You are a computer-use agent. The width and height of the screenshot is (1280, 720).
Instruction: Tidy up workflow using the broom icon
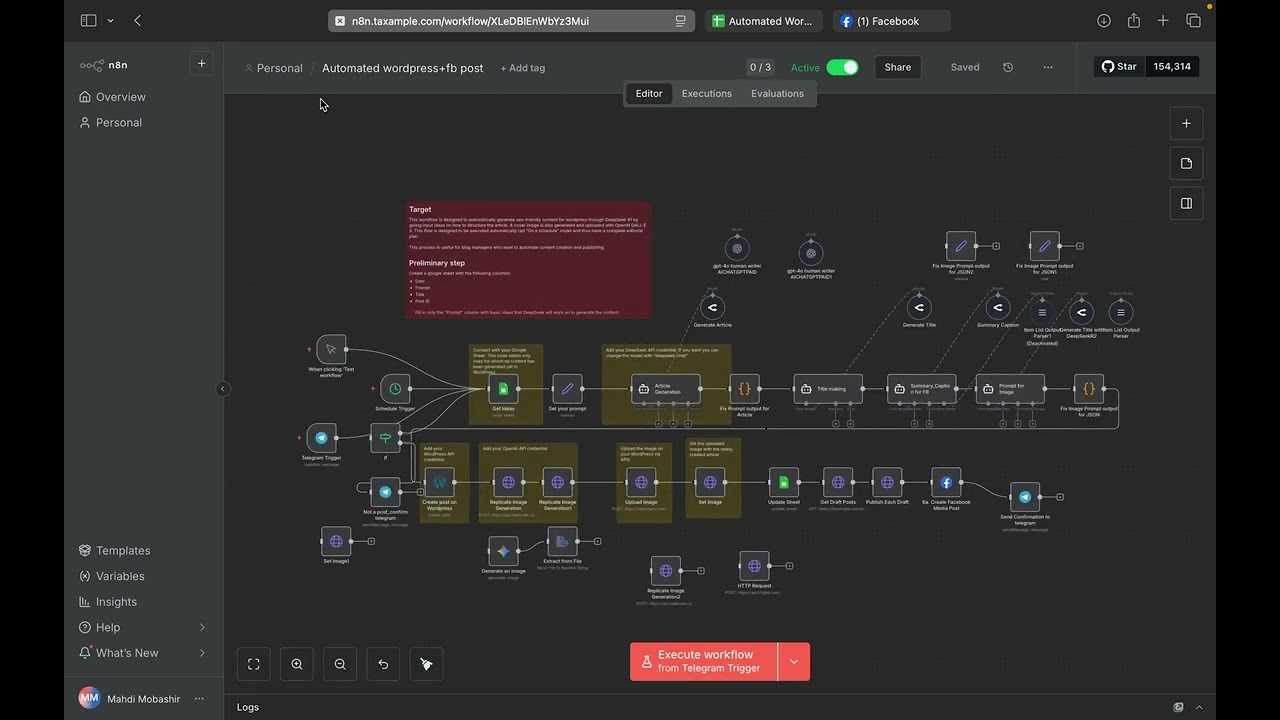(426, 663)
